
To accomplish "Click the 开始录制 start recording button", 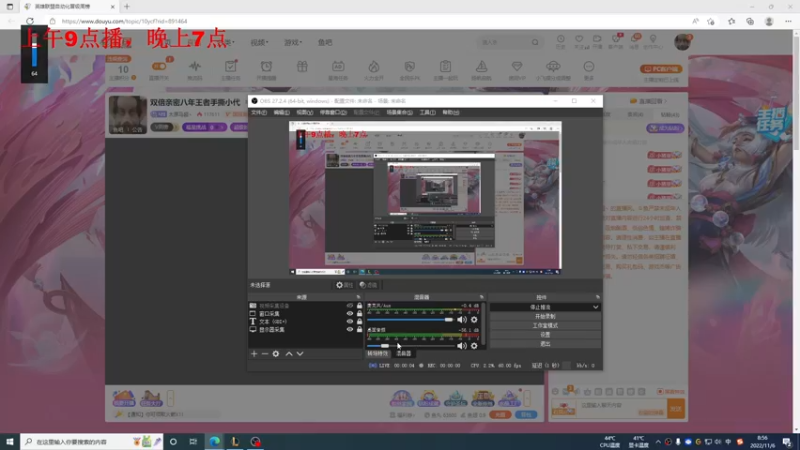I will click(x=545, y=316).
